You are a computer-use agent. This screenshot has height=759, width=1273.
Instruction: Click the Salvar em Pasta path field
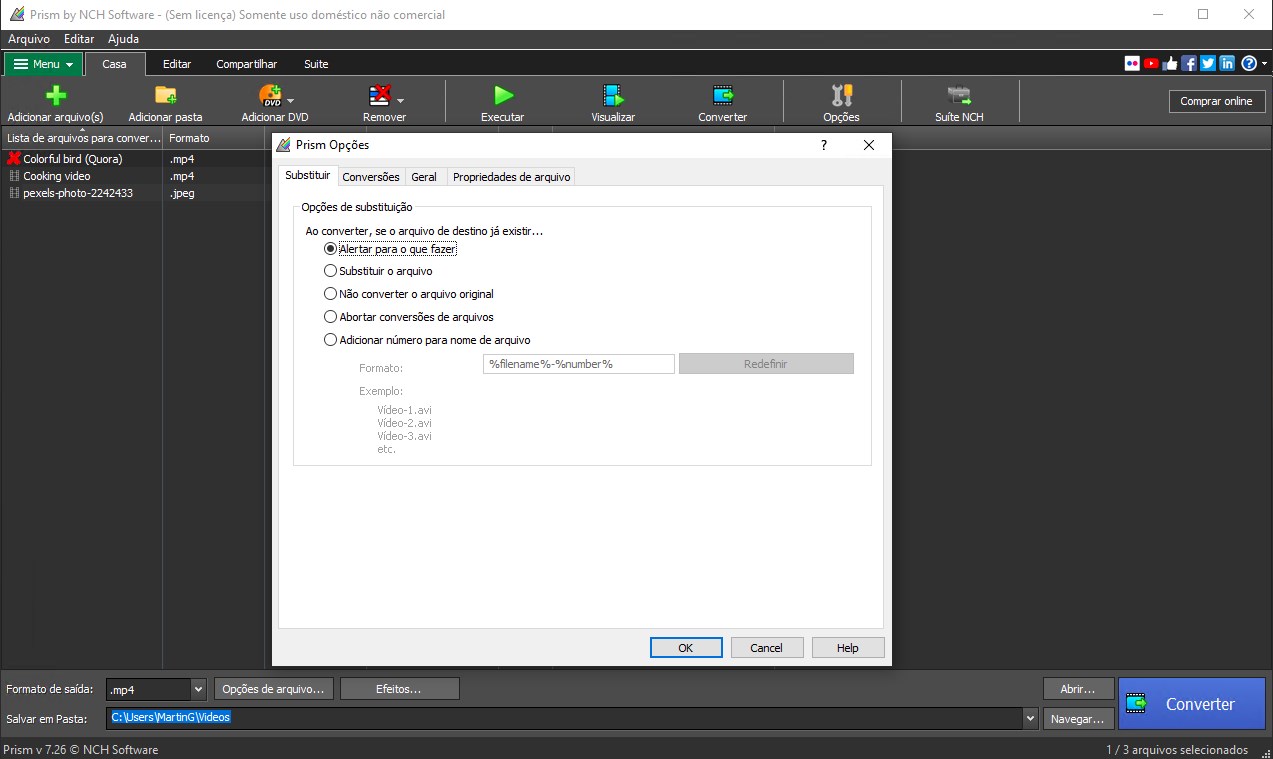[565, 718]
